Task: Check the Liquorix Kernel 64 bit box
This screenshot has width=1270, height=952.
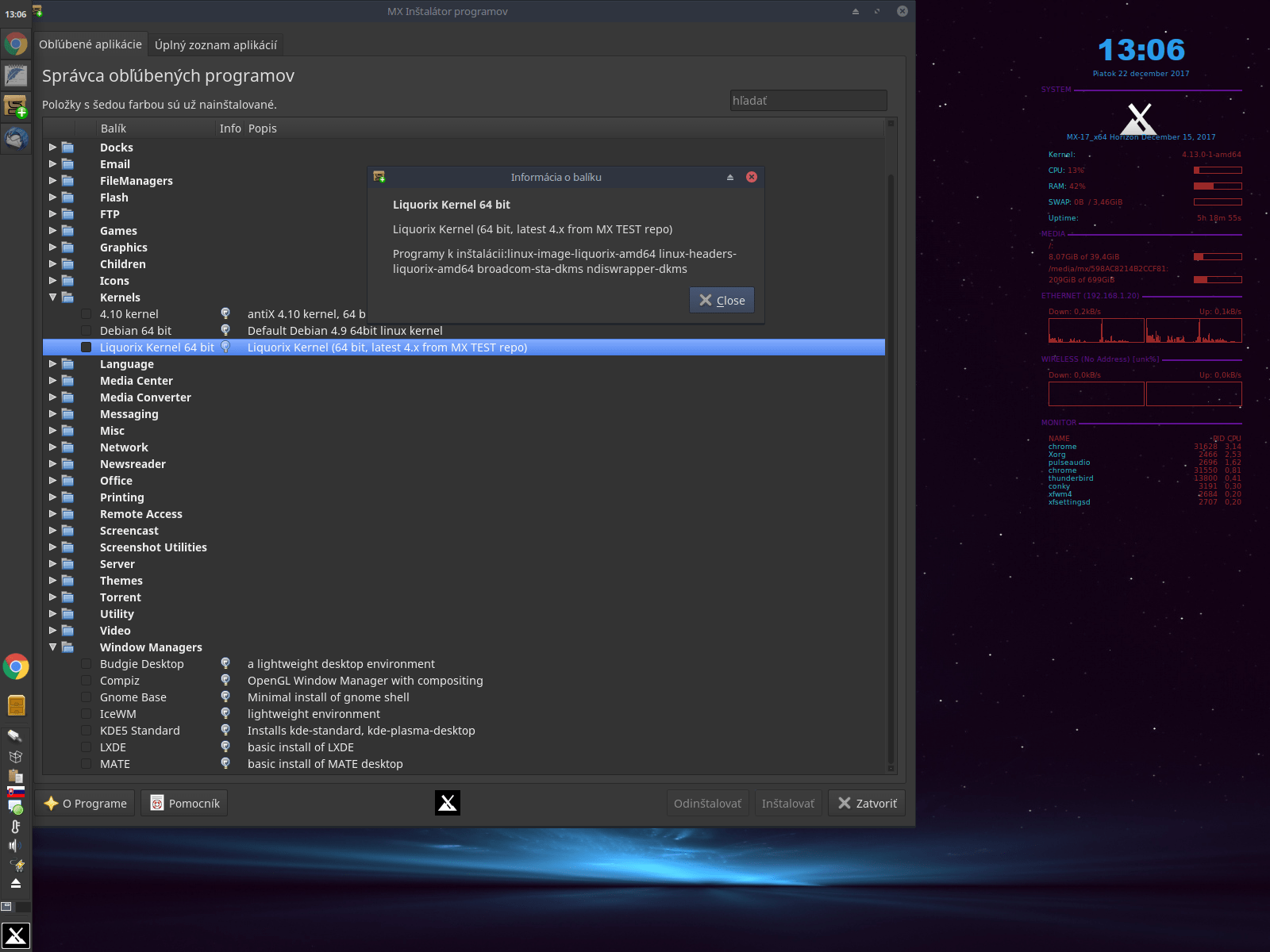Action: 86,347
